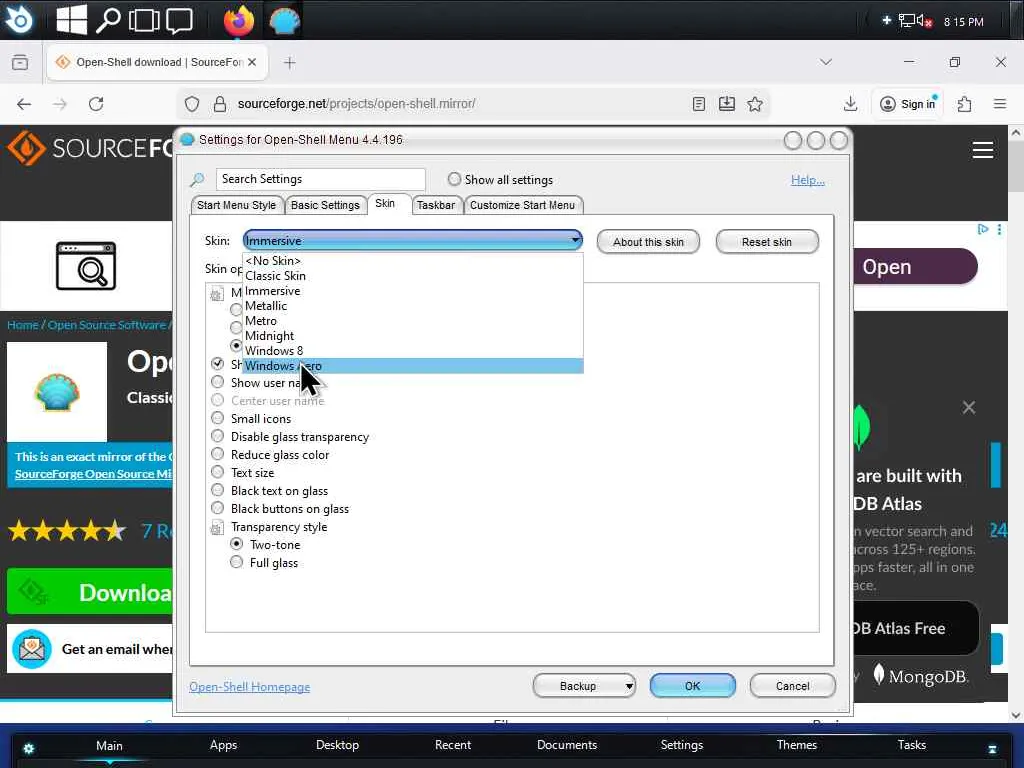Screen dimensions: 1024x768
Task: Open the Firefox hamburger application menu
Action: point(999,104)
